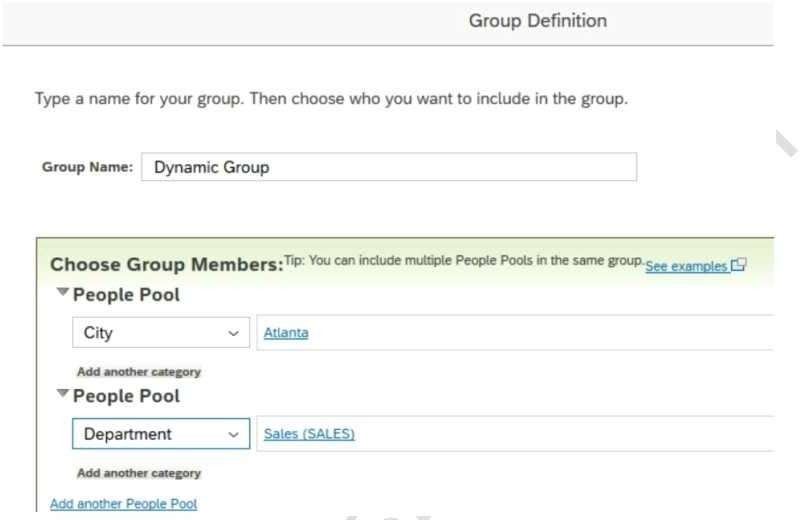
Task: Click the Group Definition dialog title
Action: [x=537, y=21]
